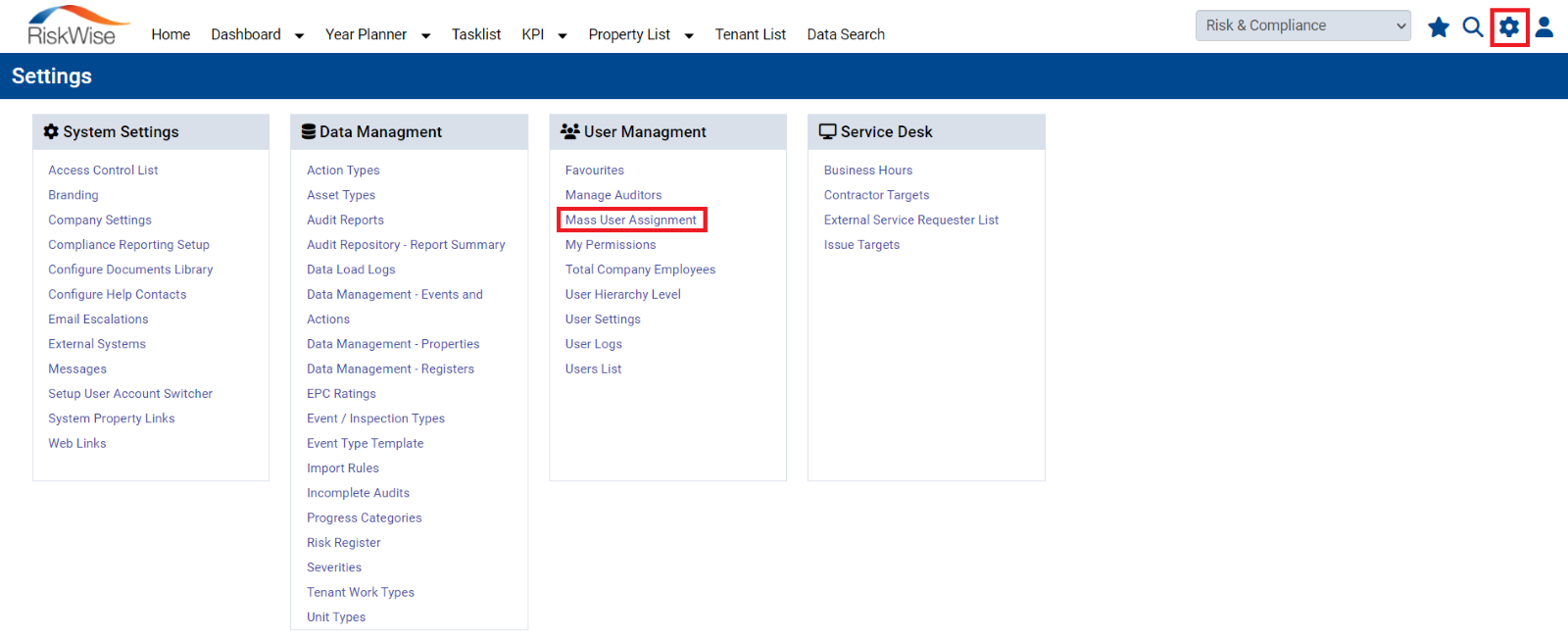Open the user profile icon

(1544, 27)
